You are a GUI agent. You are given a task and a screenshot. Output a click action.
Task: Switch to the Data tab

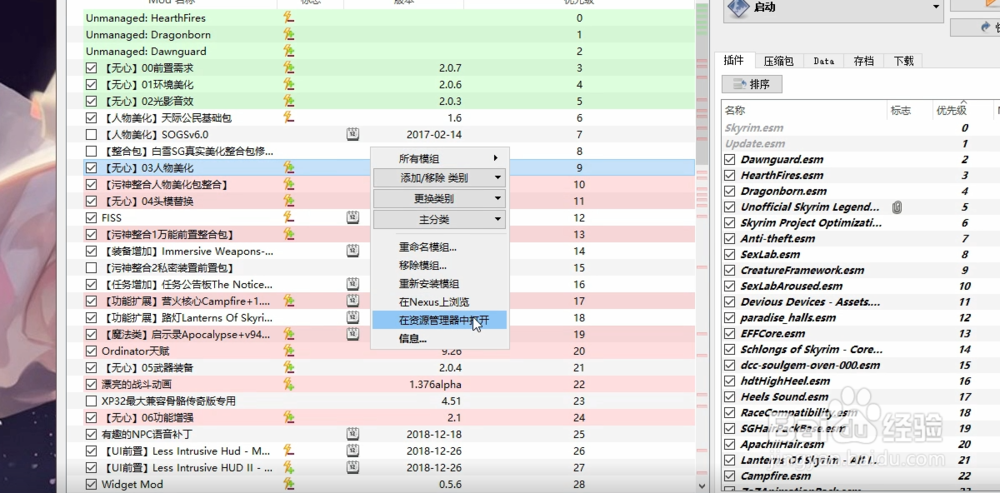pyautogui.click(x=823, y=61)
